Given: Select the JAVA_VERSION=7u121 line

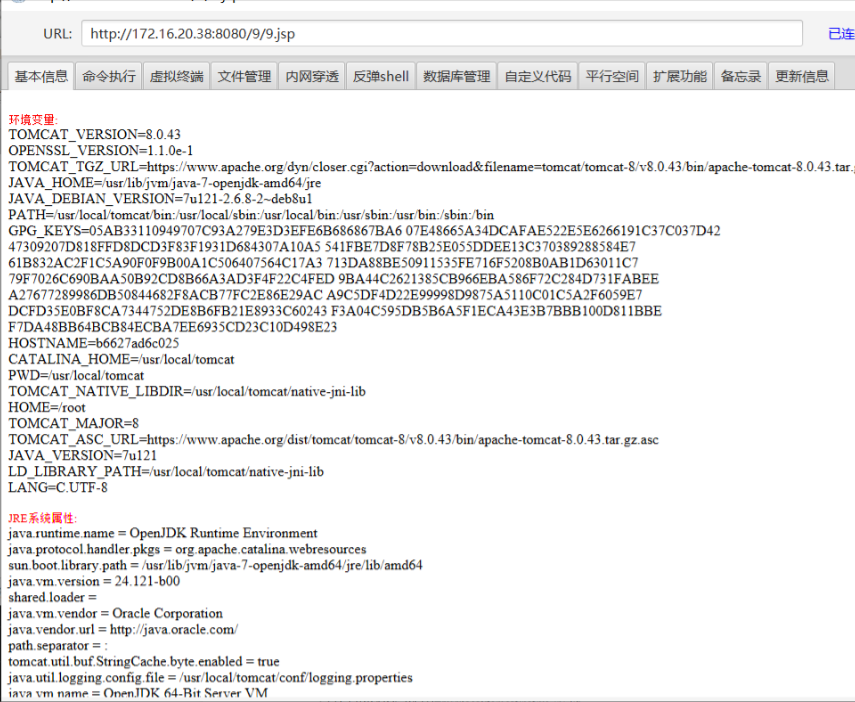Looking at the screenshot, I should pyautogui.click(x=82, y=455).
